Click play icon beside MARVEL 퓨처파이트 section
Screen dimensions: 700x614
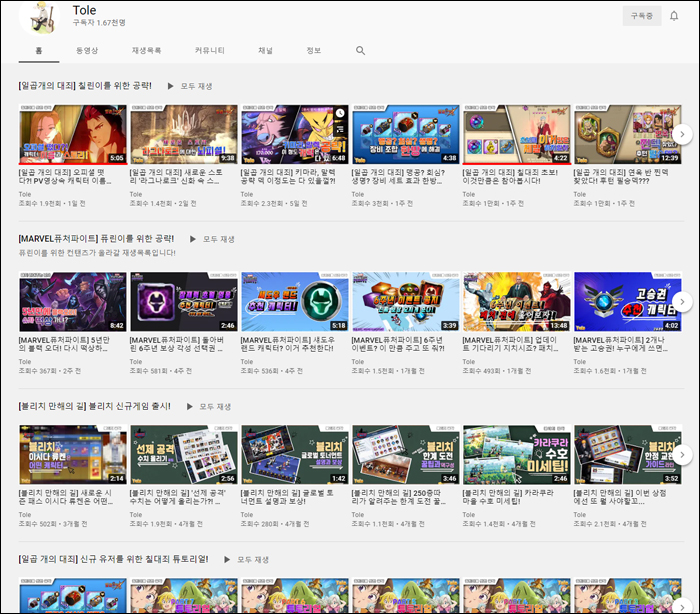pos(192,239)
